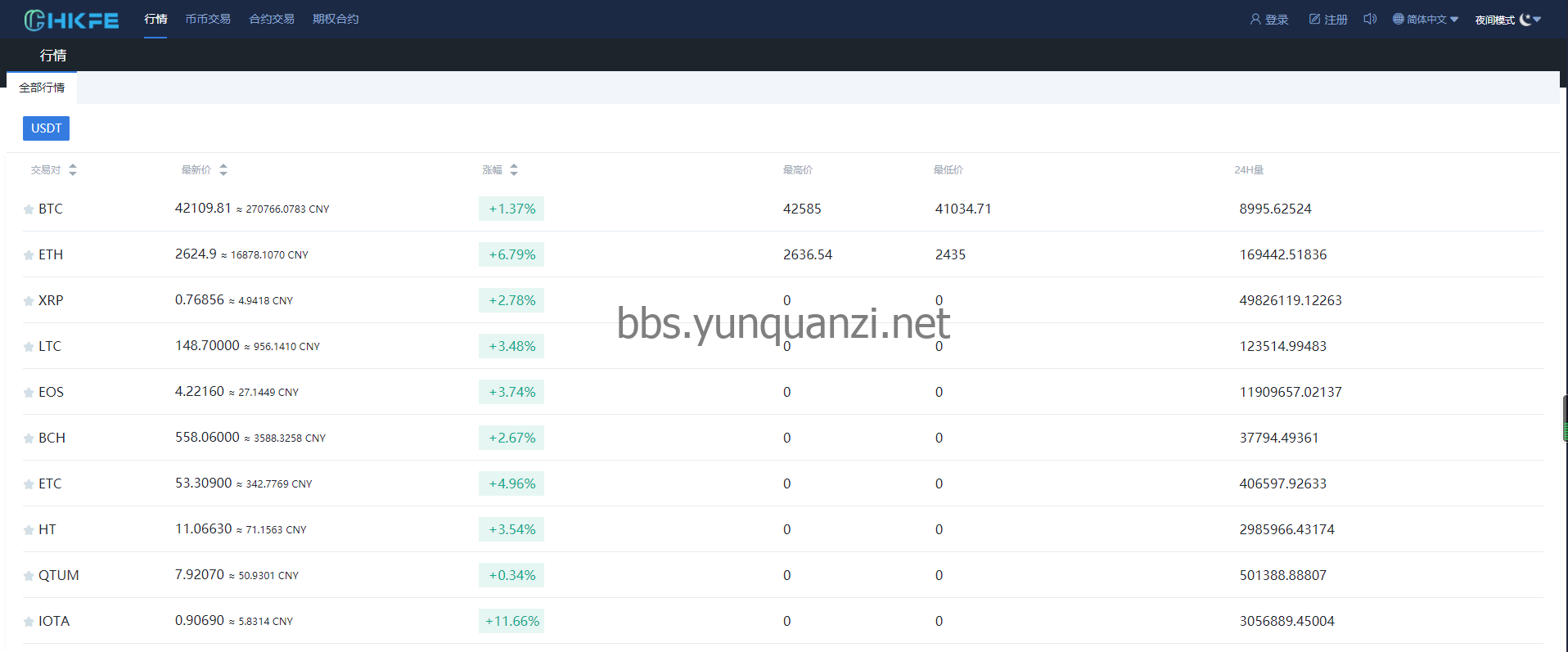Image resolution: width=1568 pixels, height=652 pixels.
Task: Toggle night mode in header
Action: [x=1507, y=20]
